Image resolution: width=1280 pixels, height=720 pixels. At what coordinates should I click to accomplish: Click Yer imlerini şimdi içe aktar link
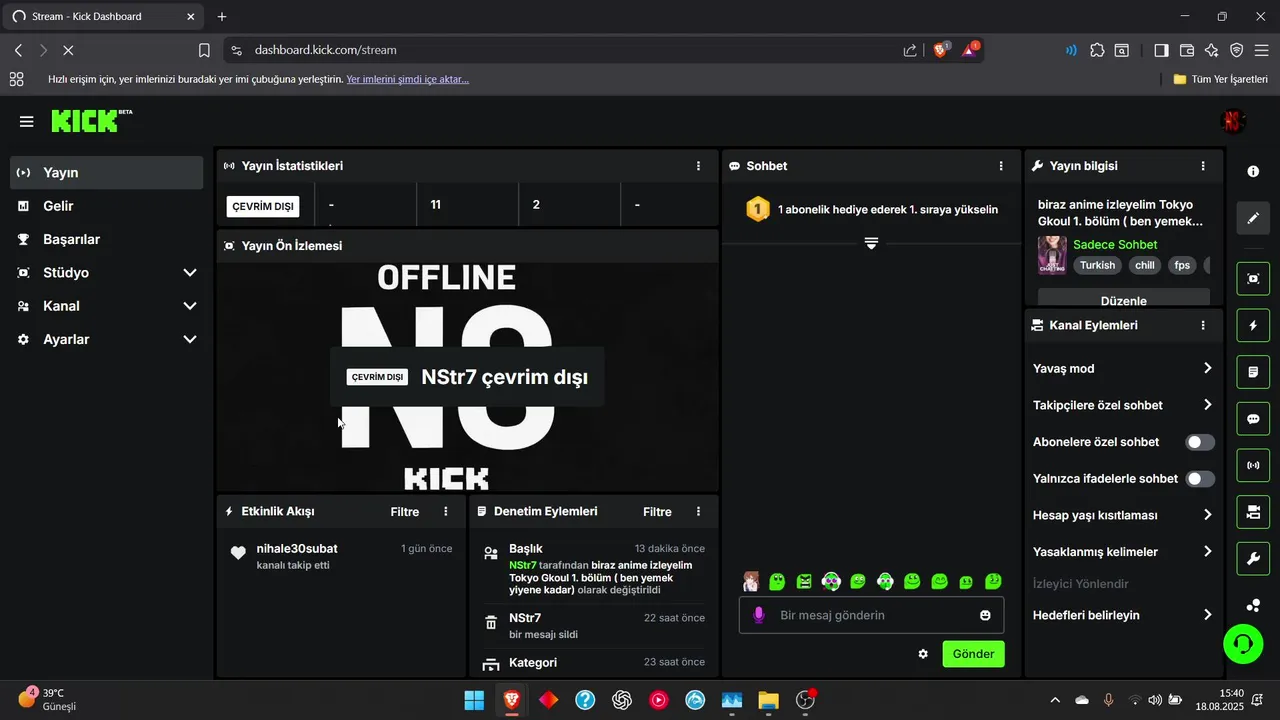407,79
